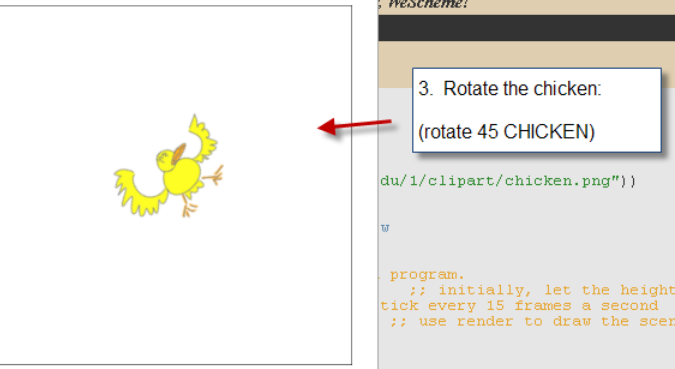This screenshot has width=675, height=369.
Task: Click the white callout box with instructions
Action: [537, 110]
